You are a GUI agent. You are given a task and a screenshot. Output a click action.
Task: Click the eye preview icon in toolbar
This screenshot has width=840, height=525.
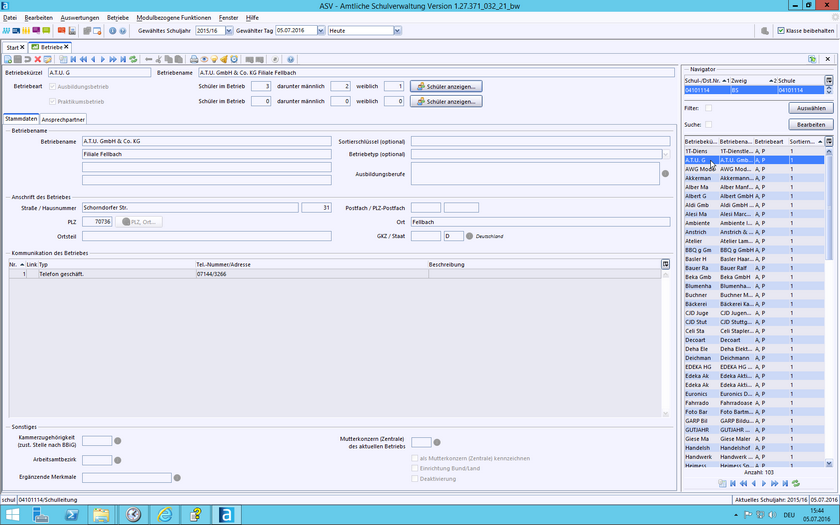click(204, 59)
